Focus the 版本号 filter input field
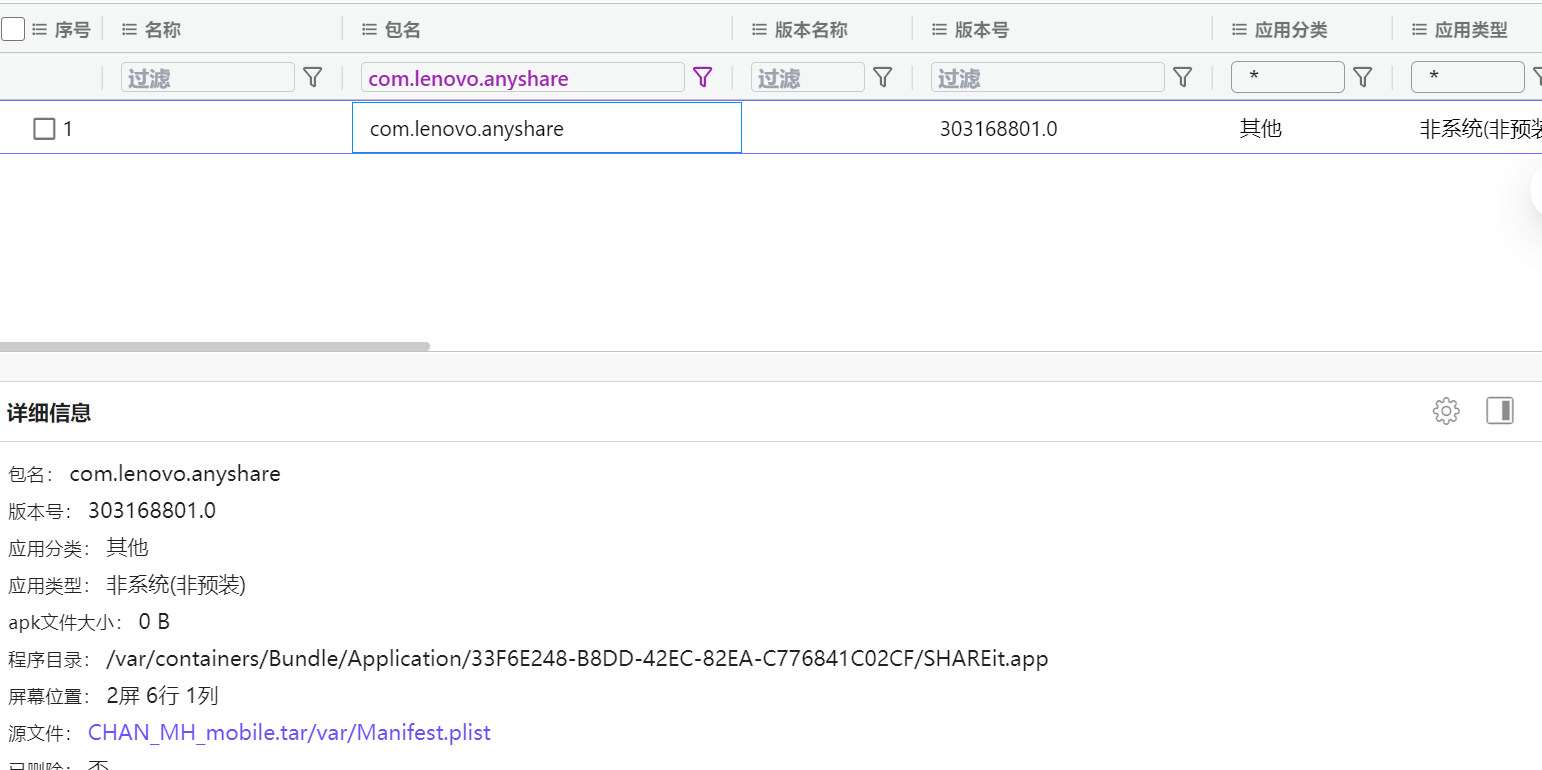The image size is (1542, 770). pos(1048,77)
